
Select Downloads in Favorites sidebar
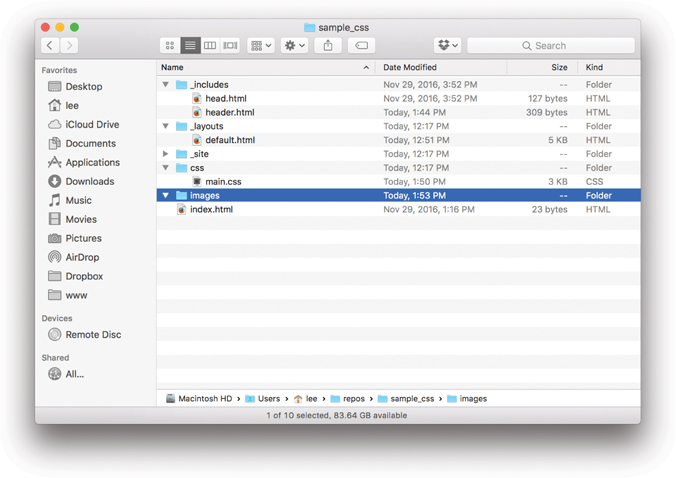[89, 181]
